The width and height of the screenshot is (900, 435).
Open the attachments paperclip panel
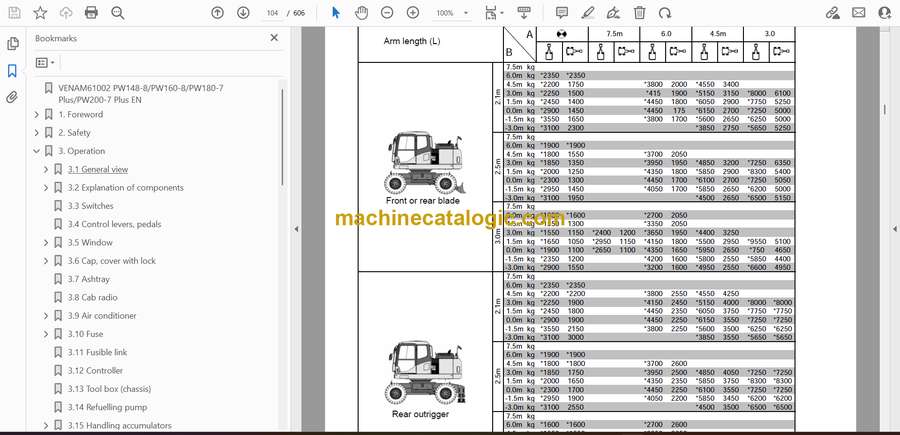(x=12, y=97)
